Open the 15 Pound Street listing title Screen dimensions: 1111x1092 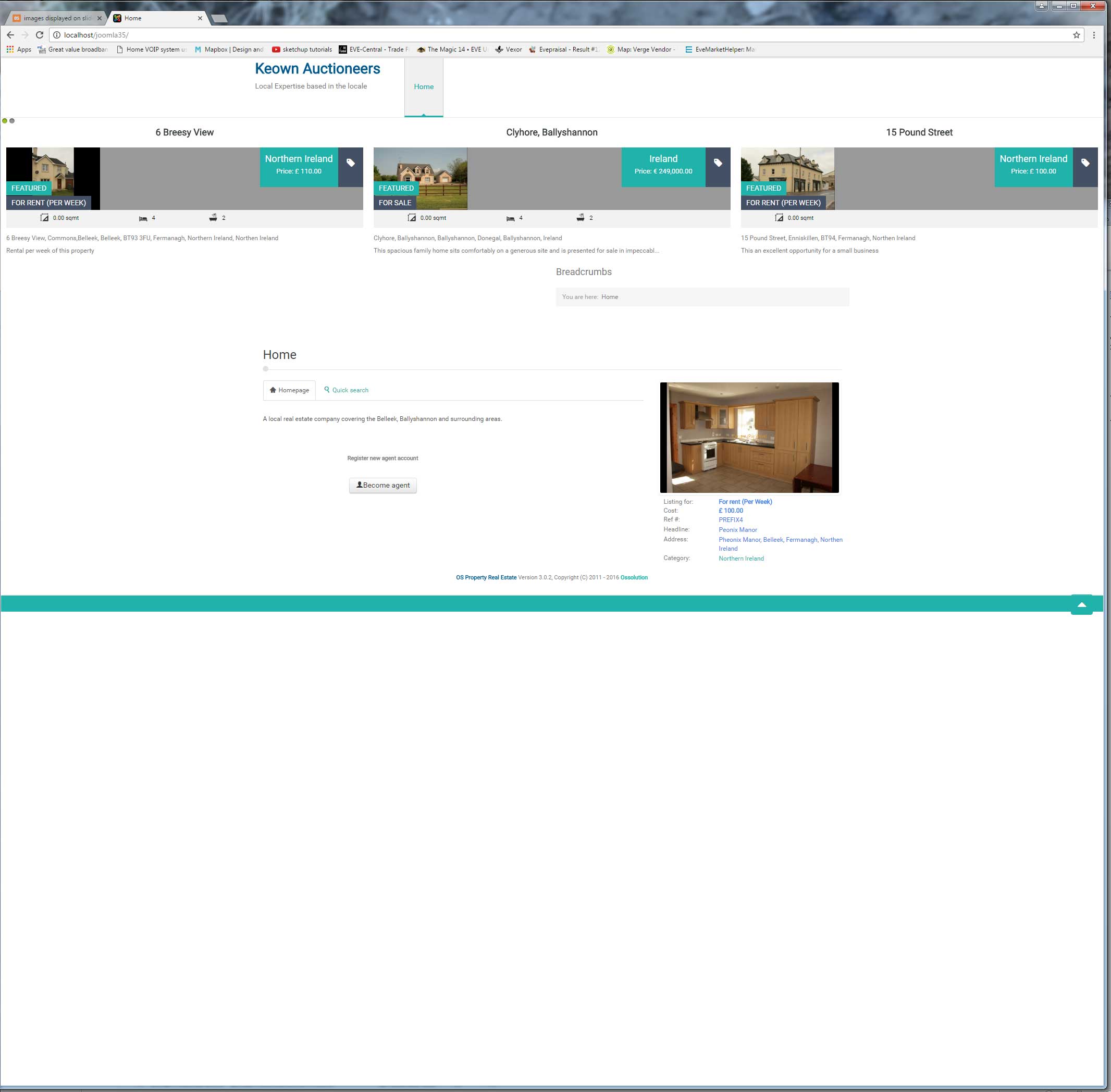(919, 132)
